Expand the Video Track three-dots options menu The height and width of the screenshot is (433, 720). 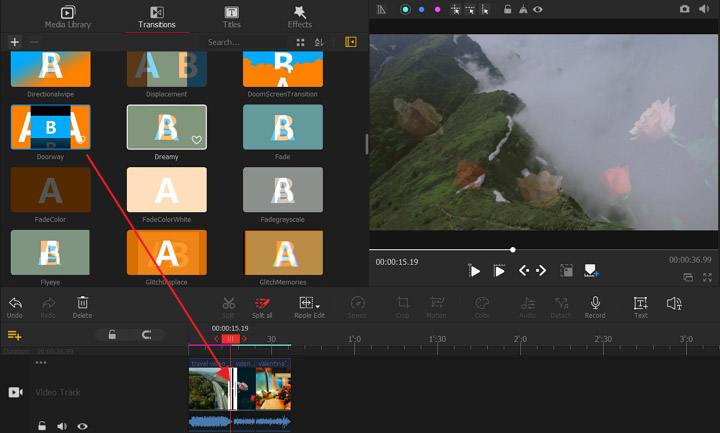tap(41, 363)
